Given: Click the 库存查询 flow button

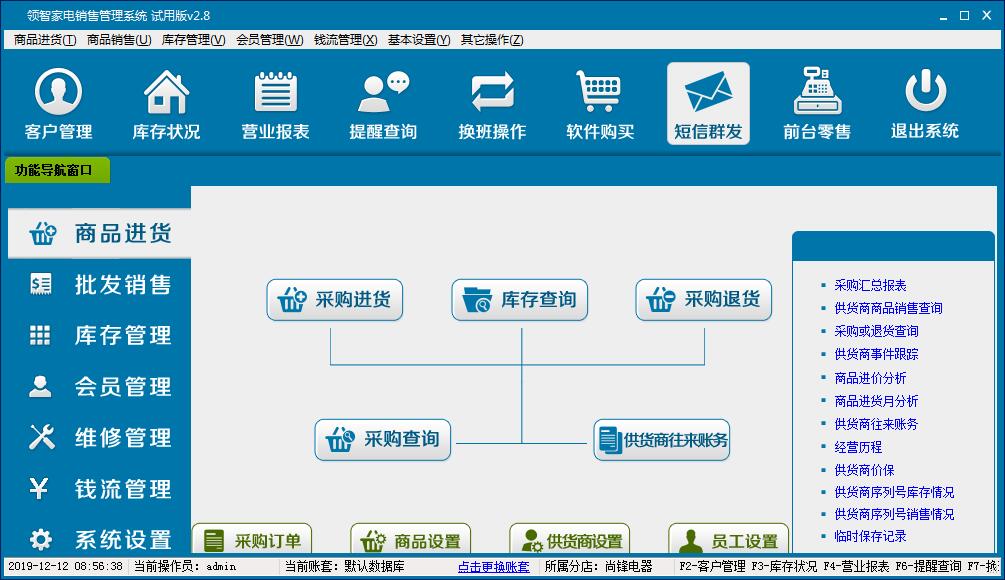Looking at the screenshot, I should (519, 299).
